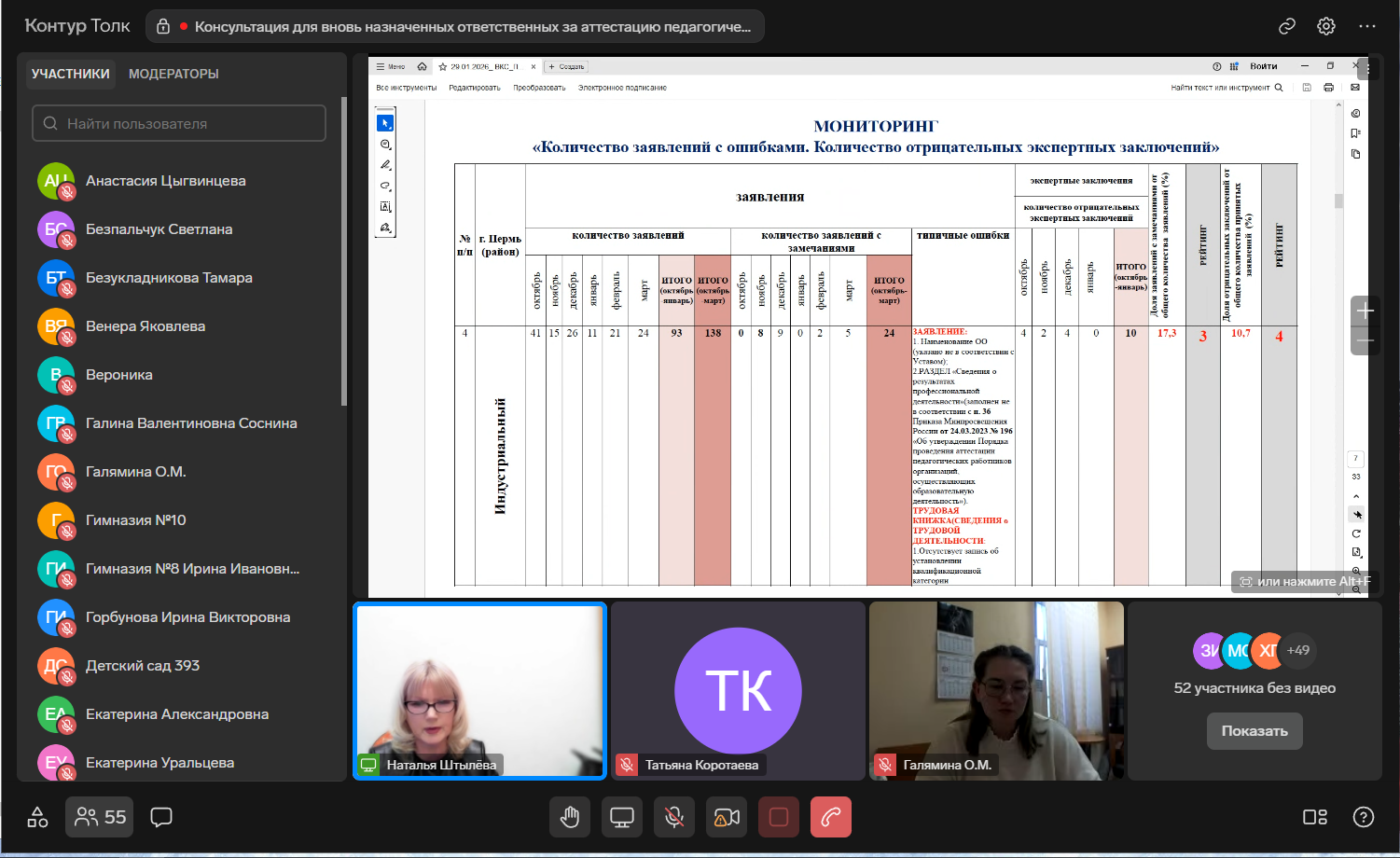Click the shapes apps icon bottom left
This screenshot has height=858, width=1400.
[x=37, y=818]
